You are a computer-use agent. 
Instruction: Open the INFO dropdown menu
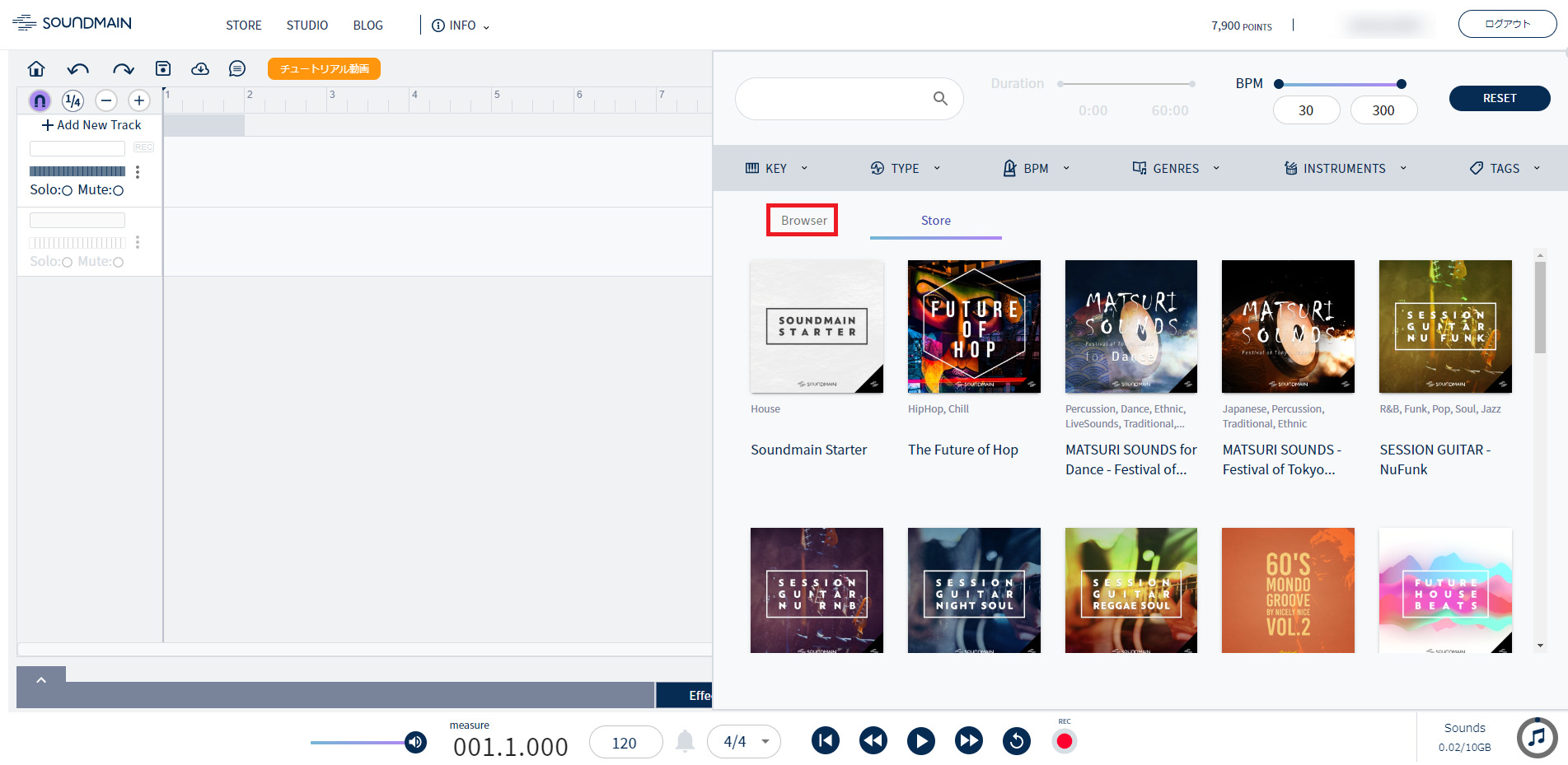(461, 26)
